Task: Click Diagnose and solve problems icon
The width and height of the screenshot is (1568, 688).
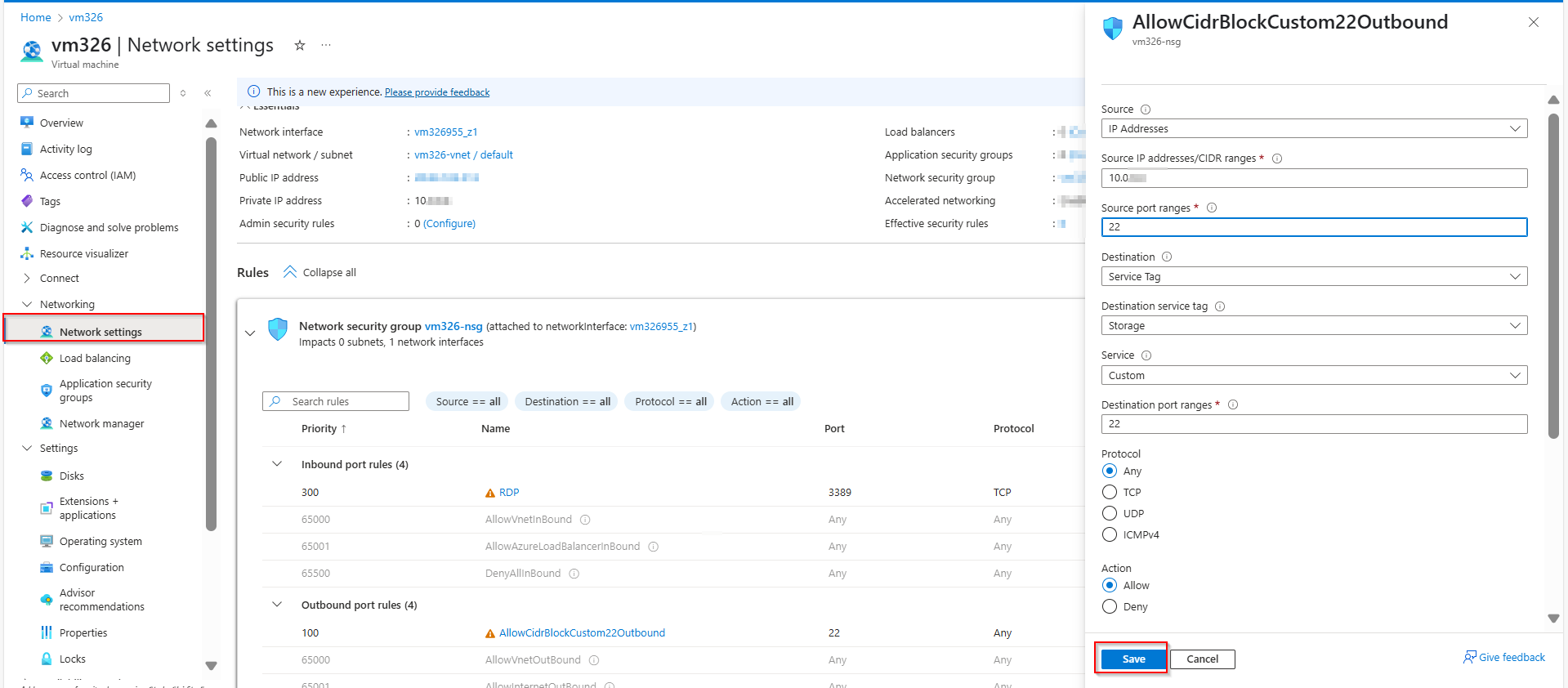Action: click(27, 227)
